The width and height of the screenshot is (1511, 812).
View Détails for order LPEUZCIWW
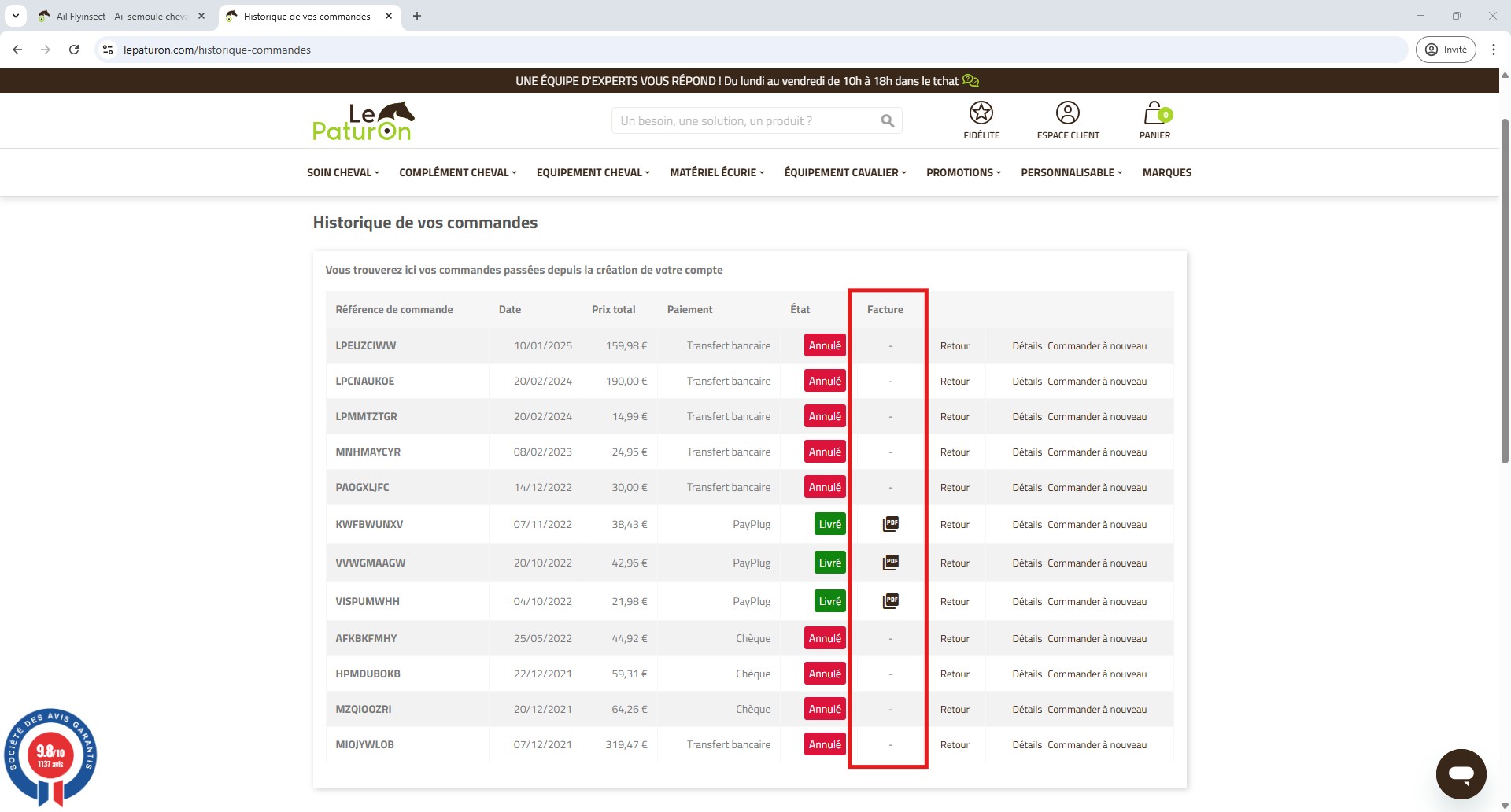pos(1026,346)
